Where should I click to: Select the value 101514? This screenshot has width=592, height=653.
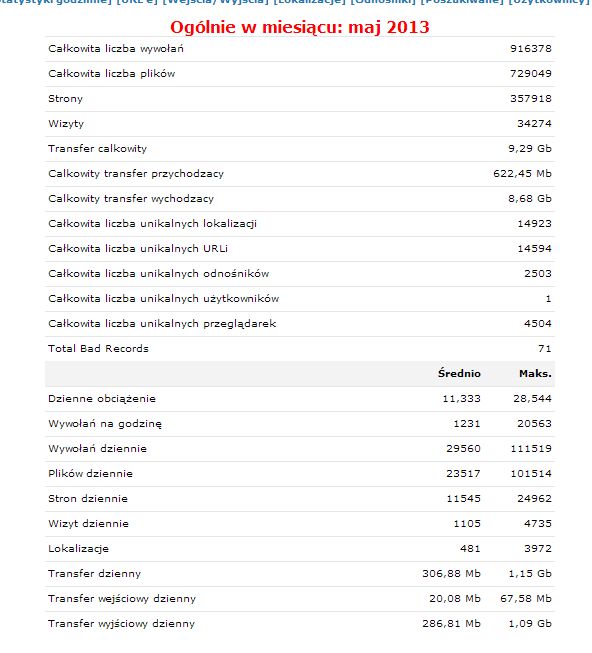pyautogui.click(x=531, y=474)
